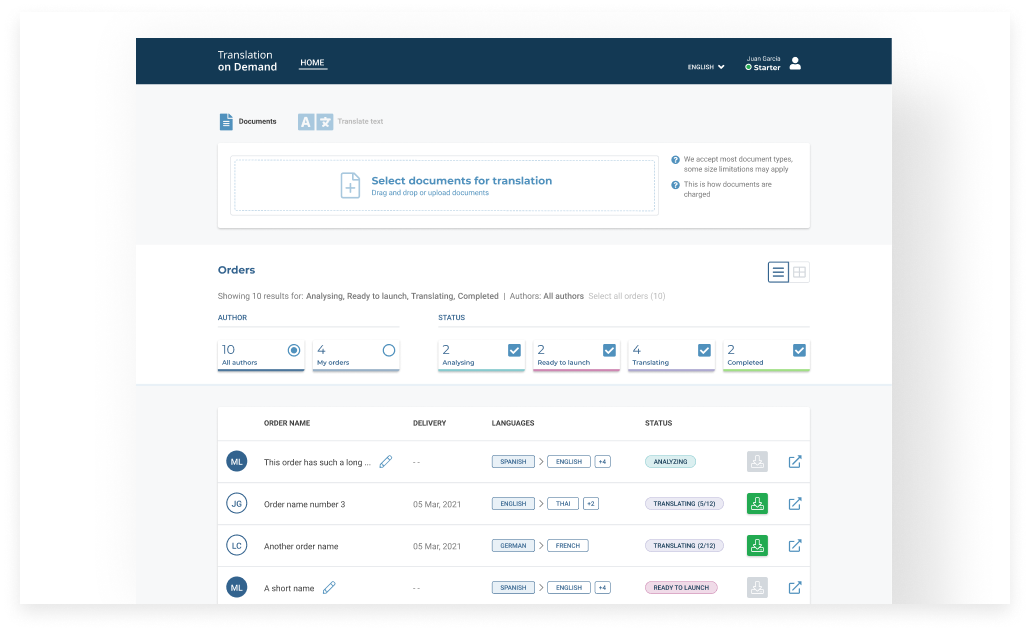Screen dimensions: 1030x632
Task: Click the JG author avatar
Action: point(236,504)
